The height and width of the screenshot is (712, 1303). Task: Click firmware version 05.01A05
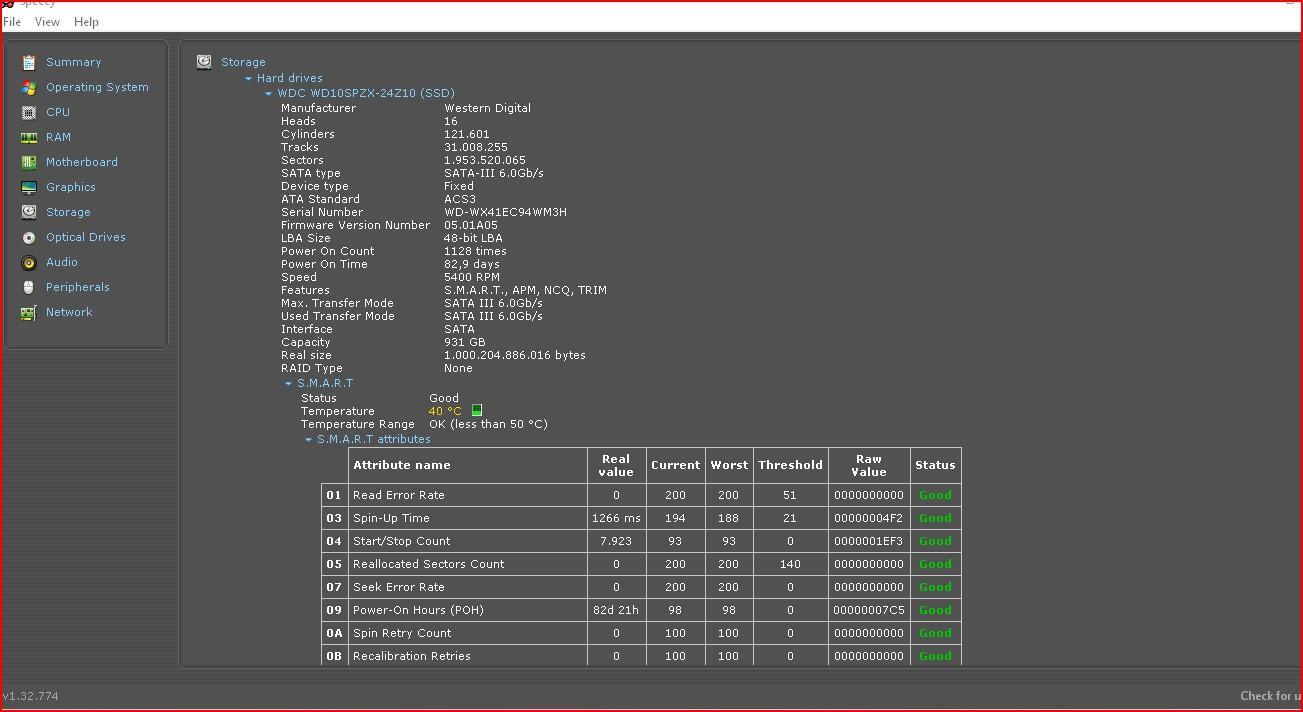pos(471,225)
